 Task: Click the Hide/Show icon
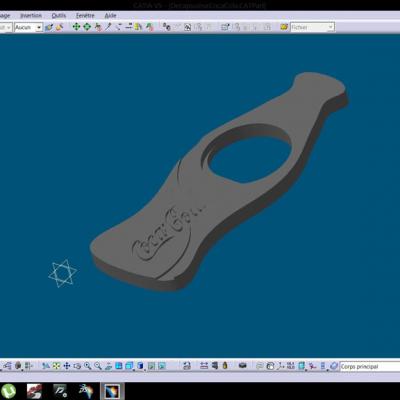coord(151,366)
